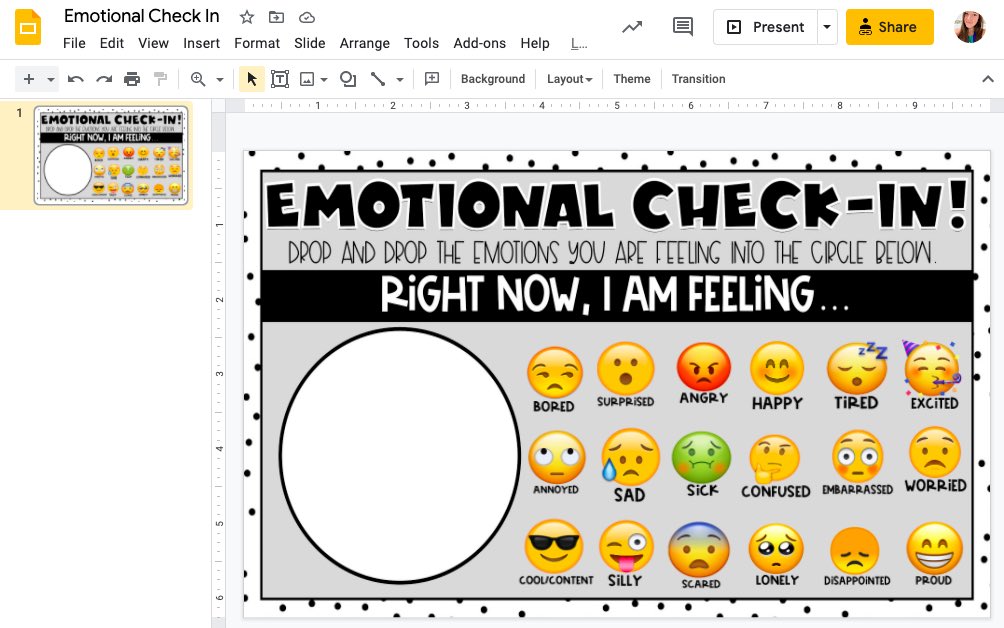Screen dimensions: 1004x628
Task: Select the Cool/Content sunglasses emoji
Action: pyautogui.click(x=554, y=546)
